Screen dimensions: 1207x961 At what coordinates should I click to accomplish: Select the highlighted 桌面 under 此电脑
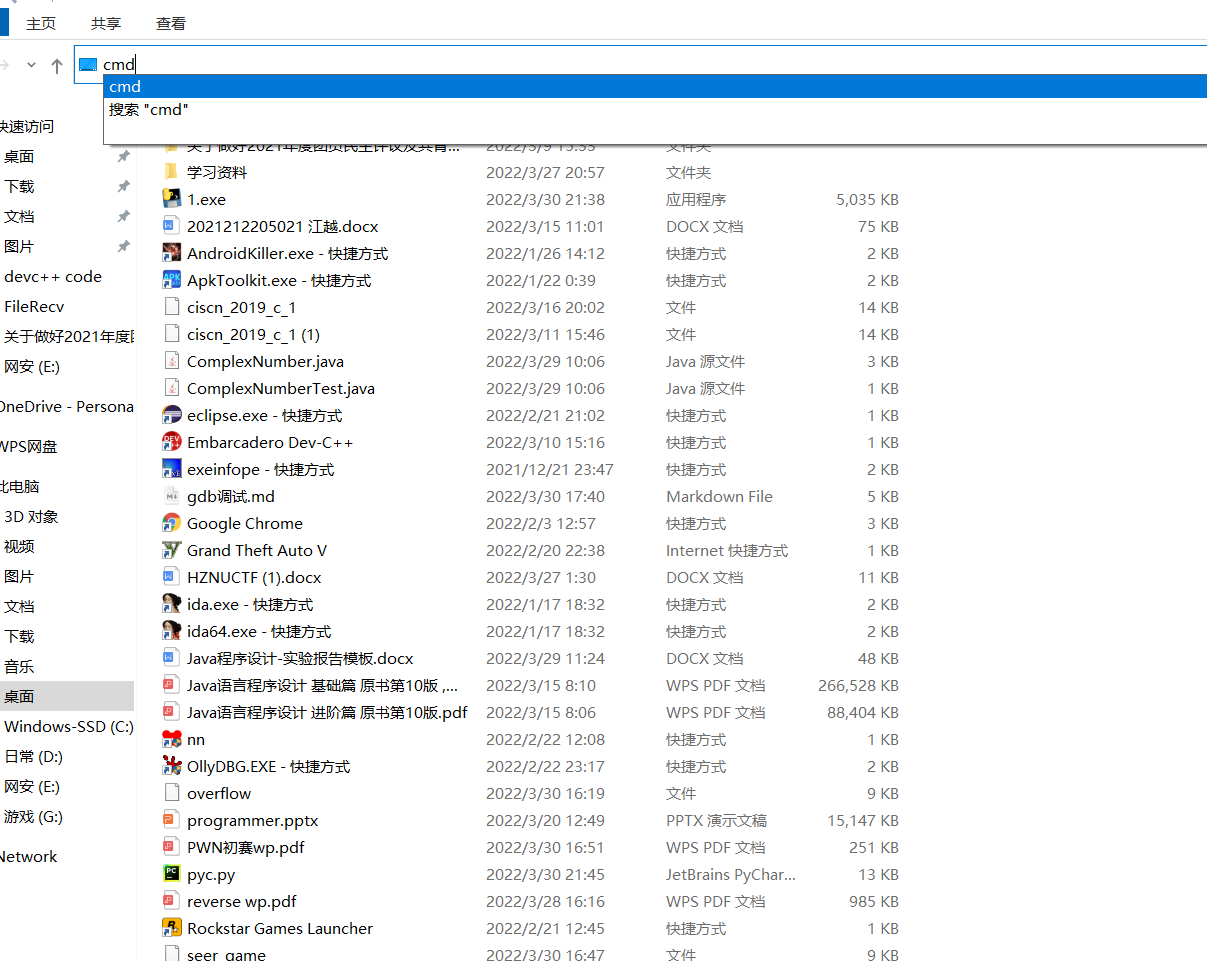(x=67, y=697)
